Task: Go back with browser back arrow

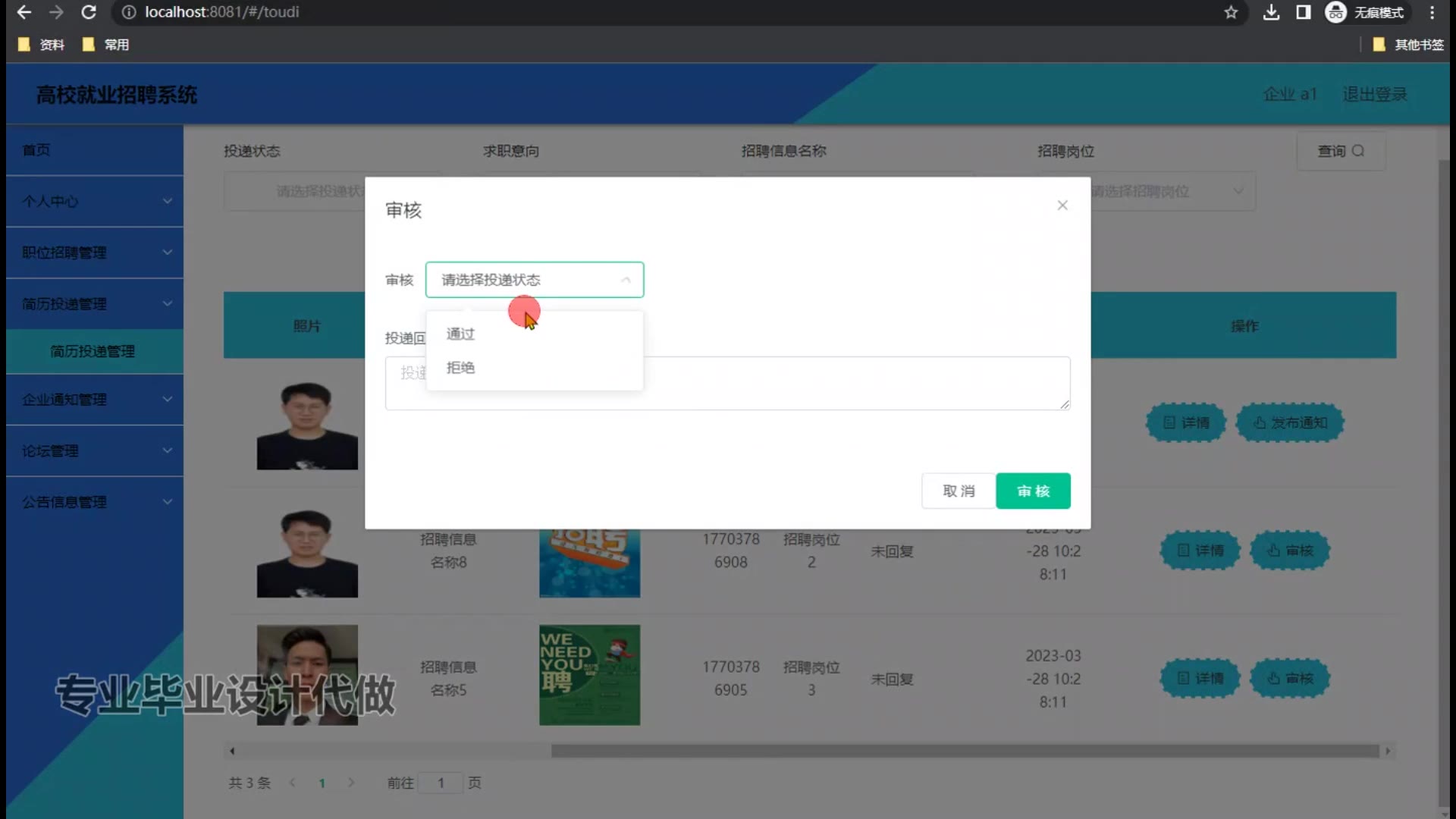Action: [24, 12]
